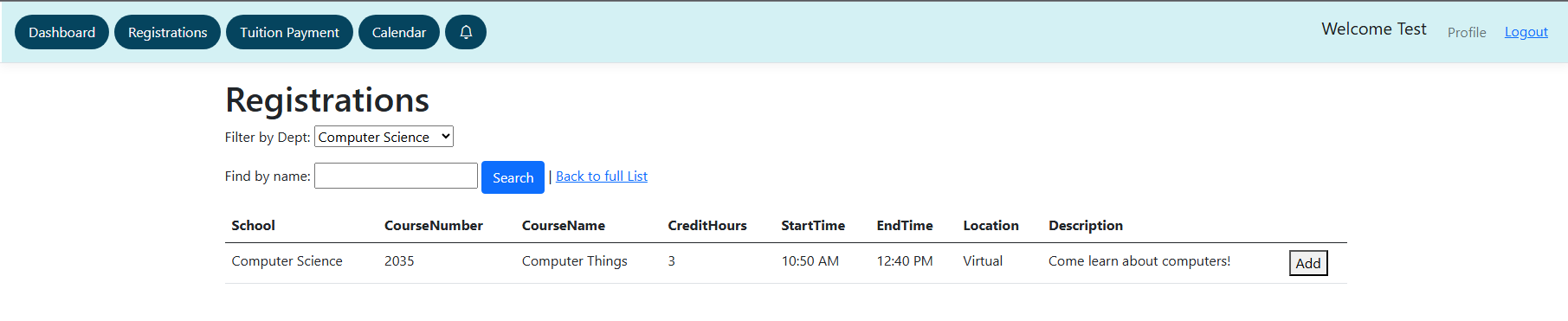Focus the Find by name field
The image size is (1568, 321).
396,176
